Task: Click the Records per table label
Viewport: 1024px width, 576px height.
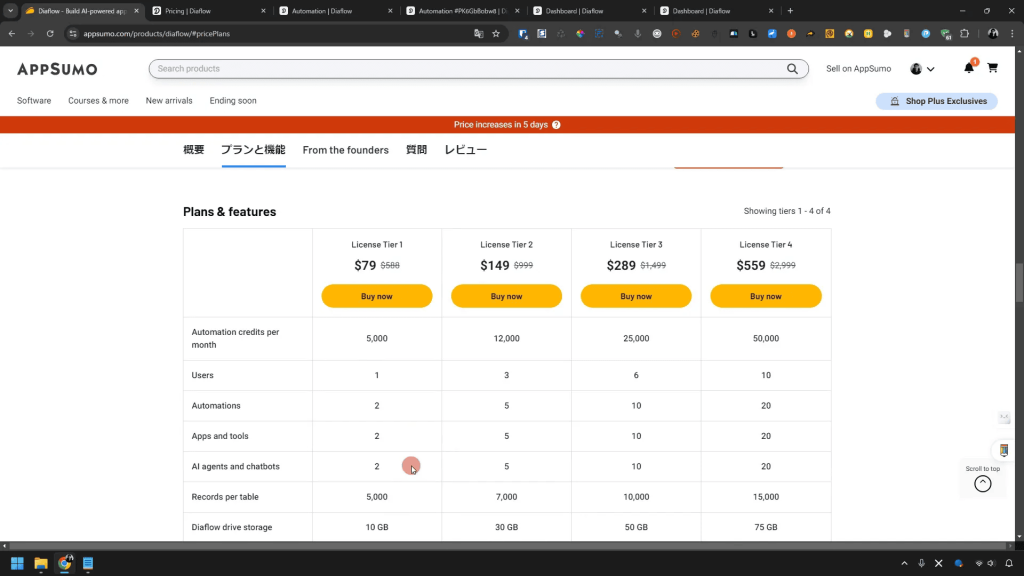Action: (x=225, y=497)
